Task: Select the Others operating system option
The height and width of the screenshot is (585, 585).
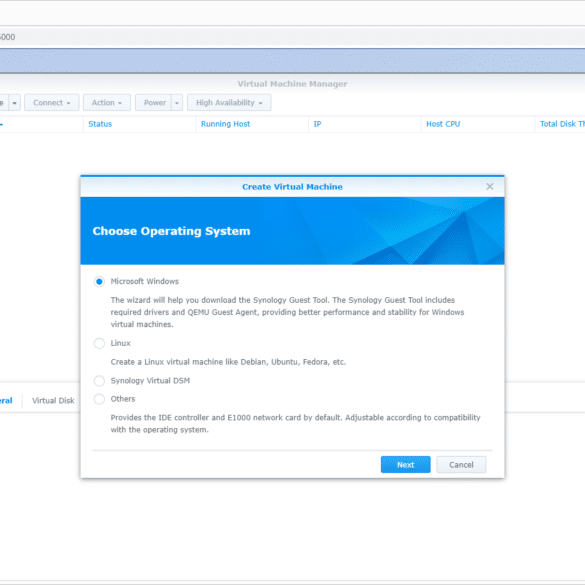Action: [x=99, y=399]
